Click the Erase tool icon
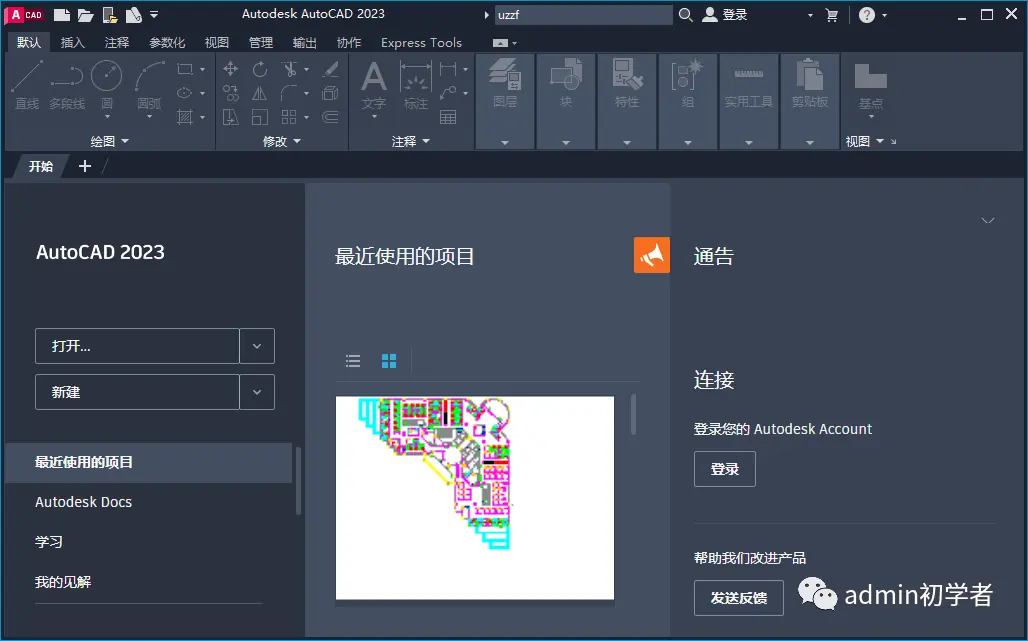The image size is (1028, 641). (330, 69)
